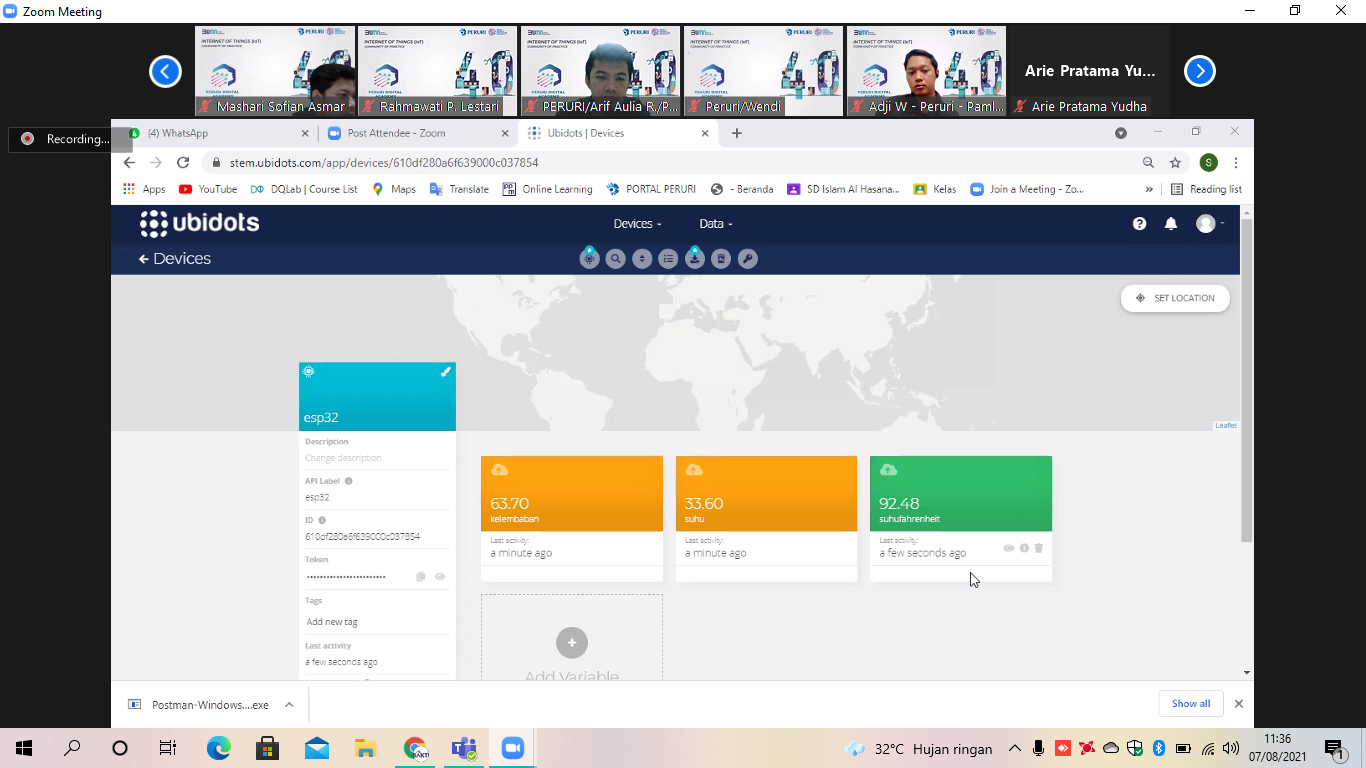Click the sort arrows icon in the devices toolbar
Image resolution: width=1366 pixels, height=768 pixels.
[642, 259]
